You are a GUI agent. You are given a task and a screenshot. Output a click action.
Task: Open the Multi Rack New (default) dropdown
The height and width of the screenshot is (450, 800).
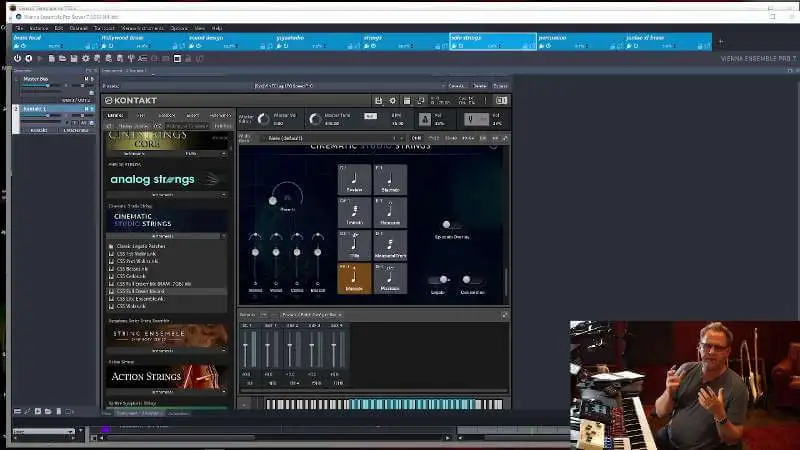click(334, 138)
